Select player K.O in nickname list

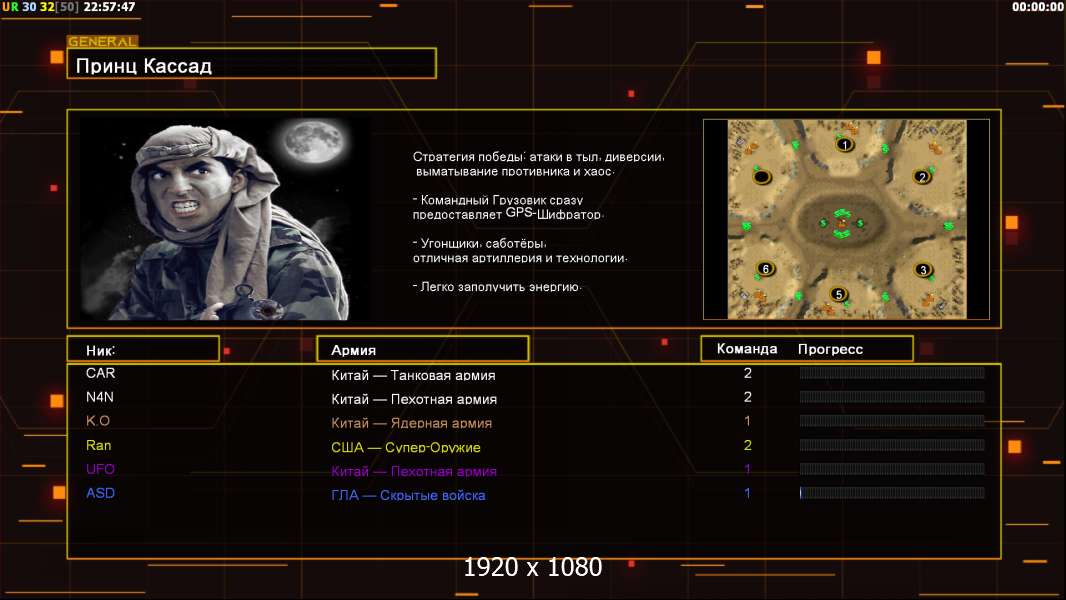coord(98,421)
